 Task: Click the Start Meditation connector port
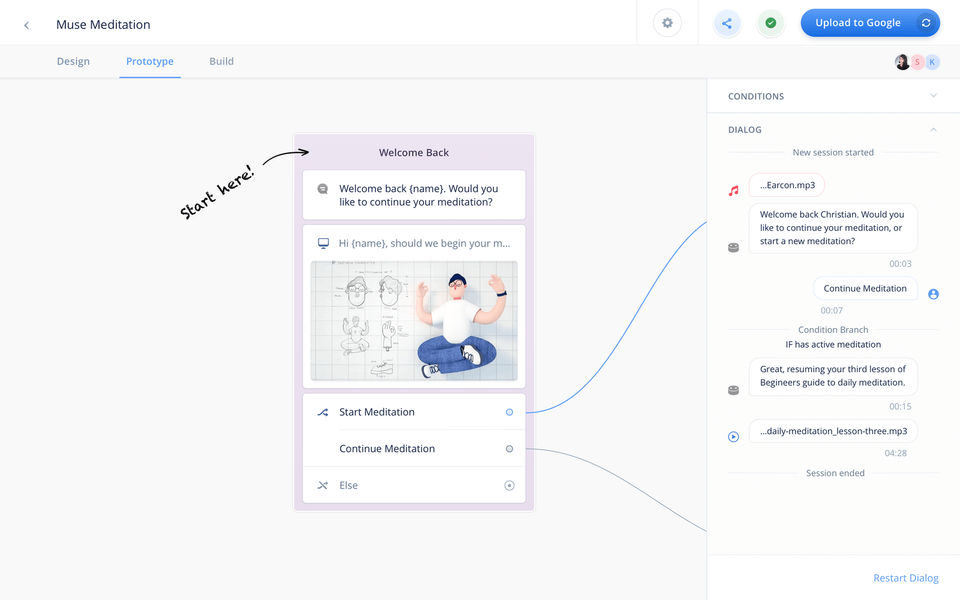click(x=509, y=412)
